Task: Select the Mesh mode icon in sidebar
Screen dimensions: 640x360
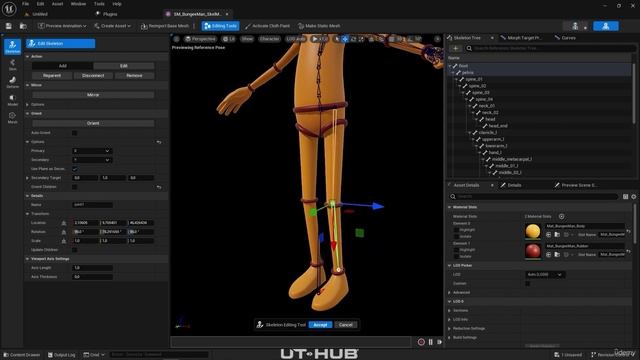Action: [12, 117]
